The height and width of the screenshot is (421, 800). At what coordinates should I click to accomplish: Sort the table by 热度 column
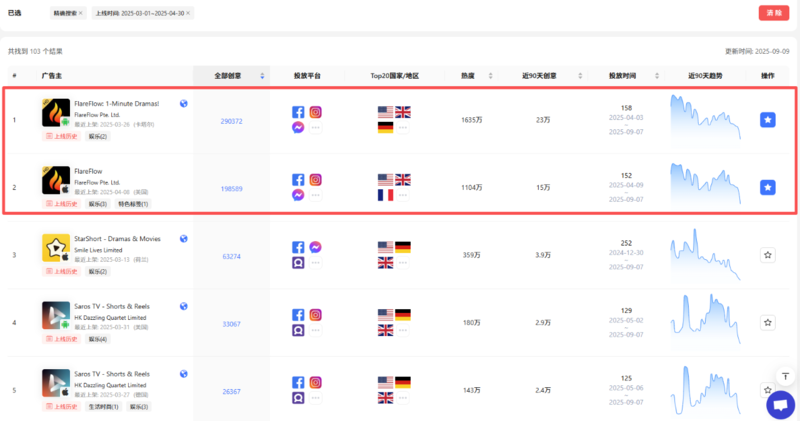coord(483,76)
